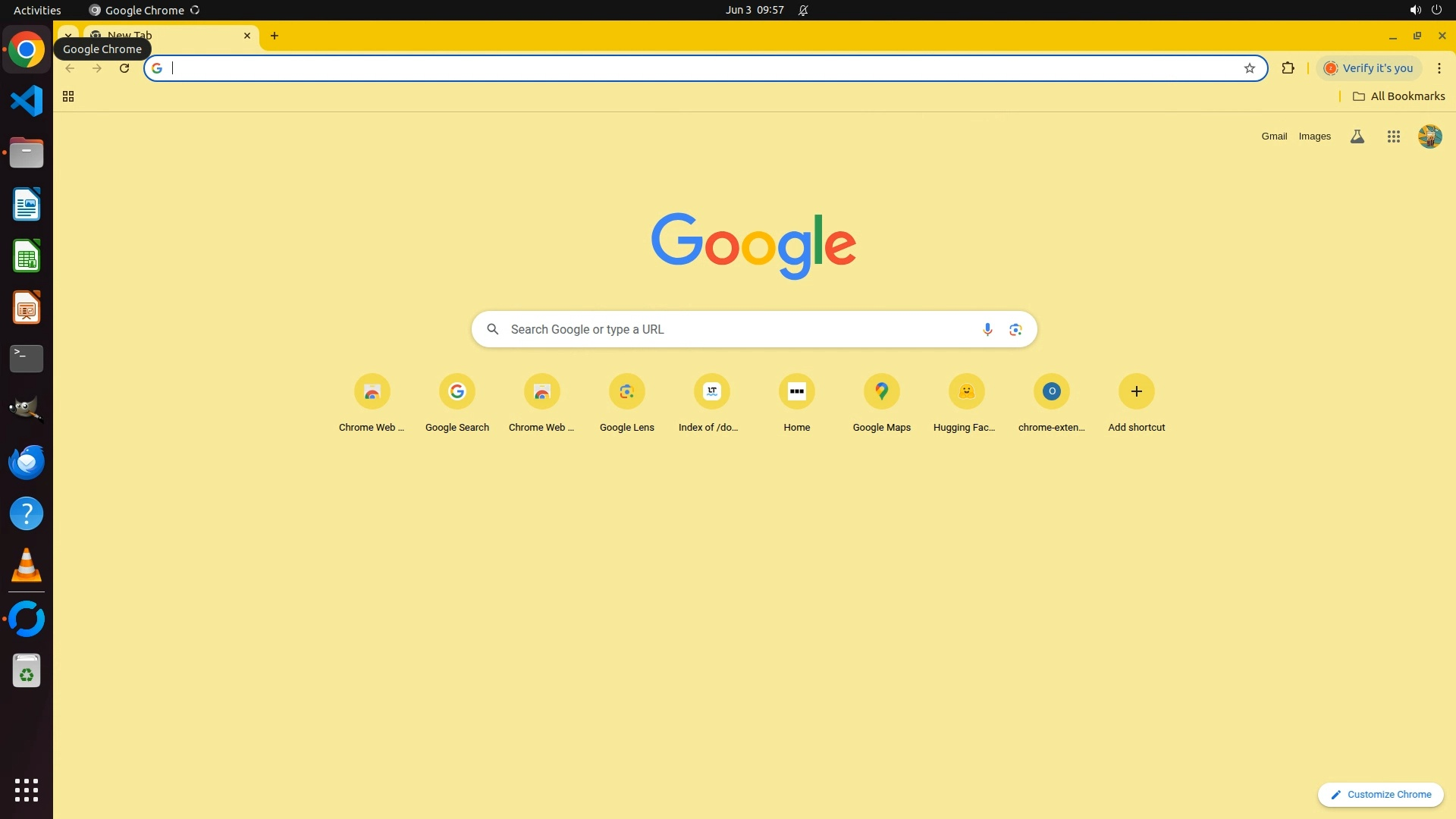Click Customize Chrome button
Image resolution: width=1456 pixels, height=819 pixels.
(x=1380, y=794)
